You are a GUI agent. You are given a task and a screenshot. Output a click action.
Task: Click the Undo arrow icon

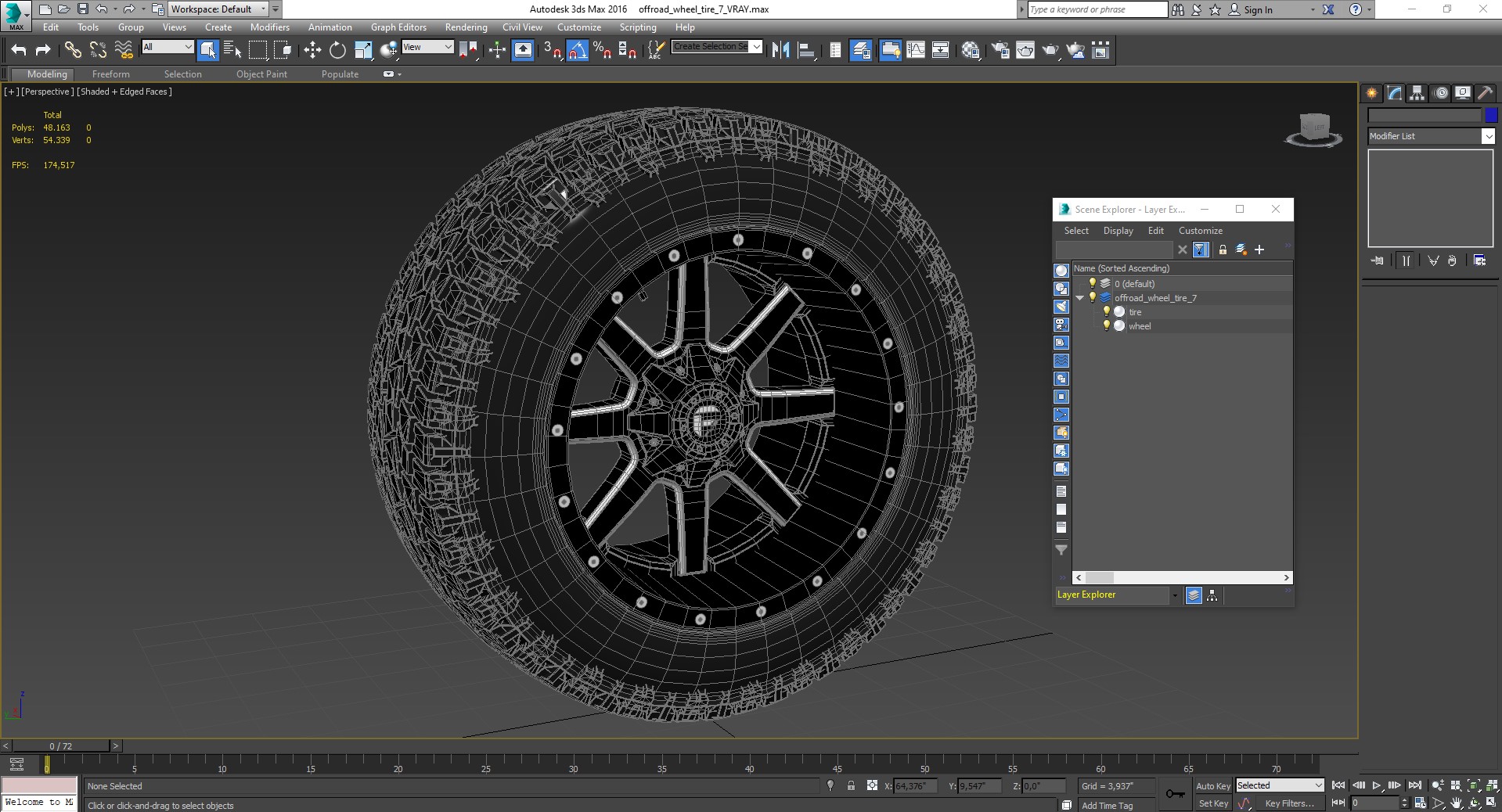(19, 51)
